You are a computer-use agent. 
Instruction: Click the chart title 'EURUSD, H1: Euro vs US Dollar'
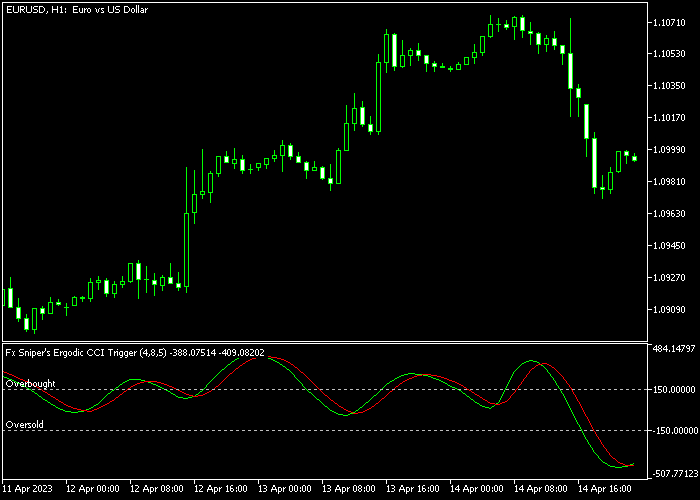(x=77, y=9)
